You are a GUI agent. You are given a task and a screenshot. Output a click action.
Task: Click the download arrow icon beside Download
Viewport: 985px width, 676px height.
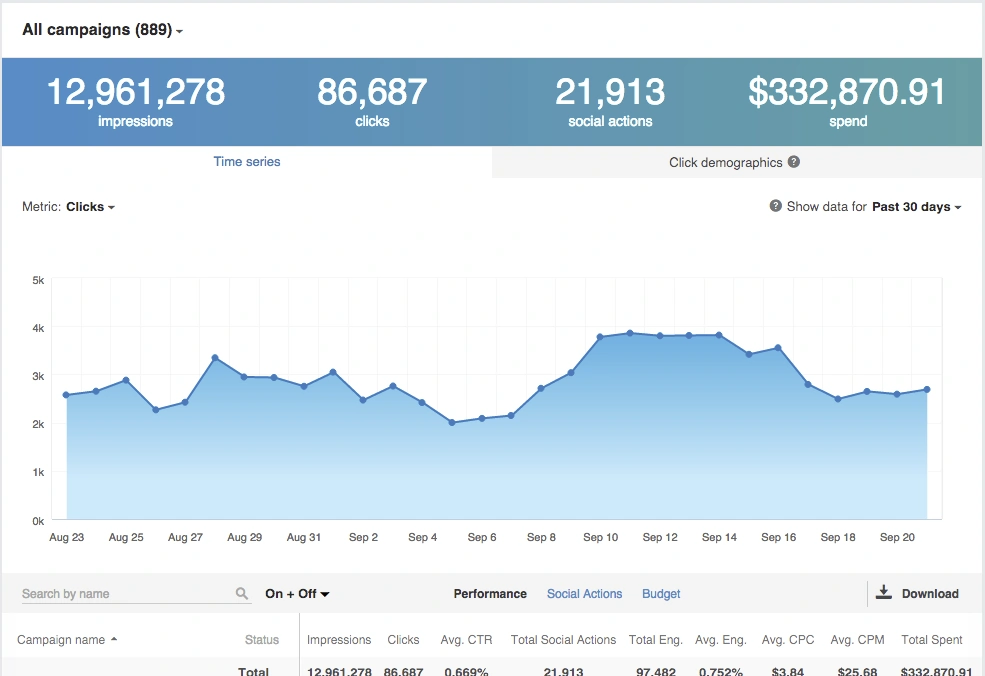pos(884,592)
